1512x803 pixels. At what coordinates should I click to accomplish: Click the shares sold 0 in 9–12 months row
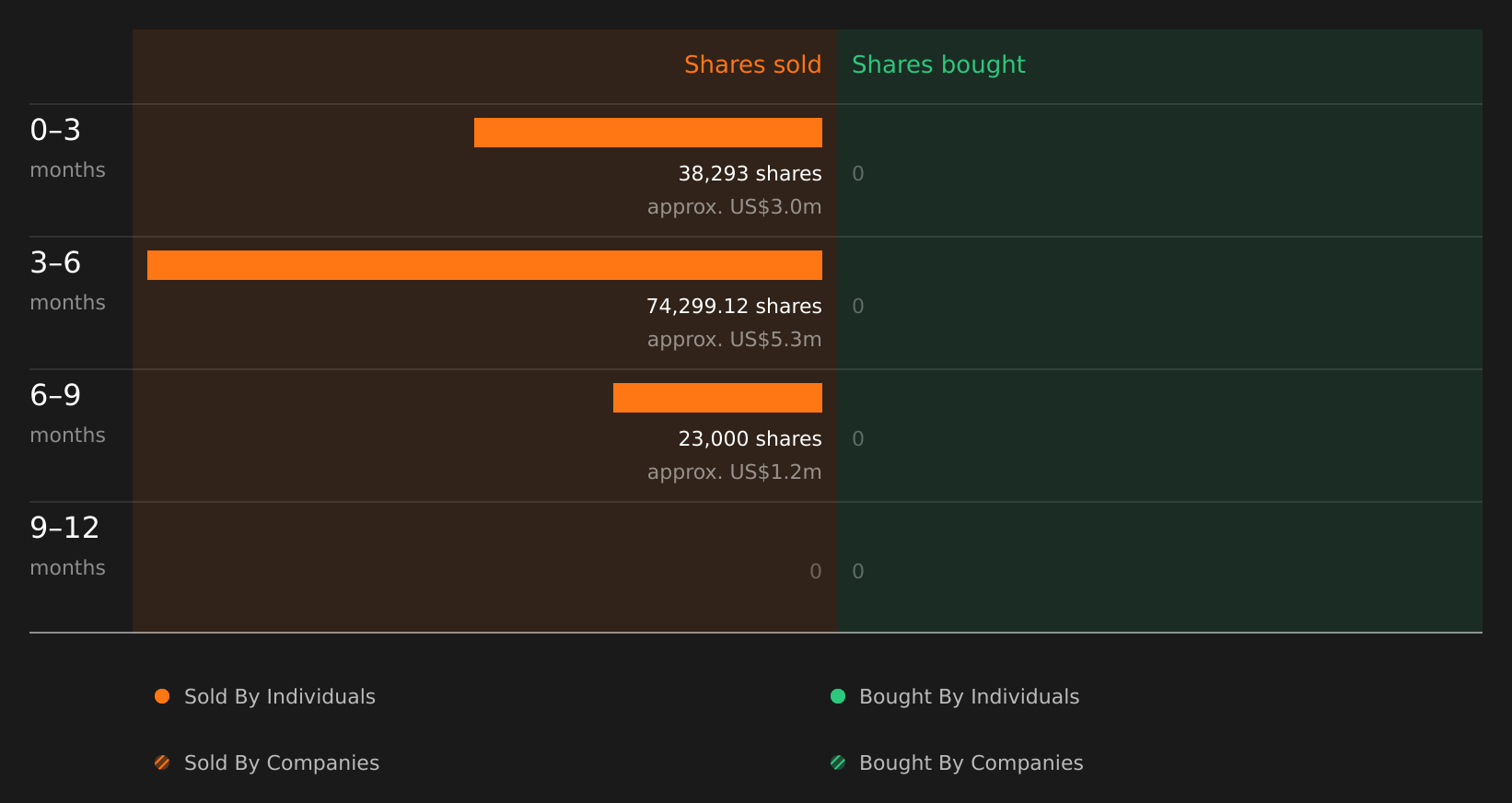tap(816, 572)
